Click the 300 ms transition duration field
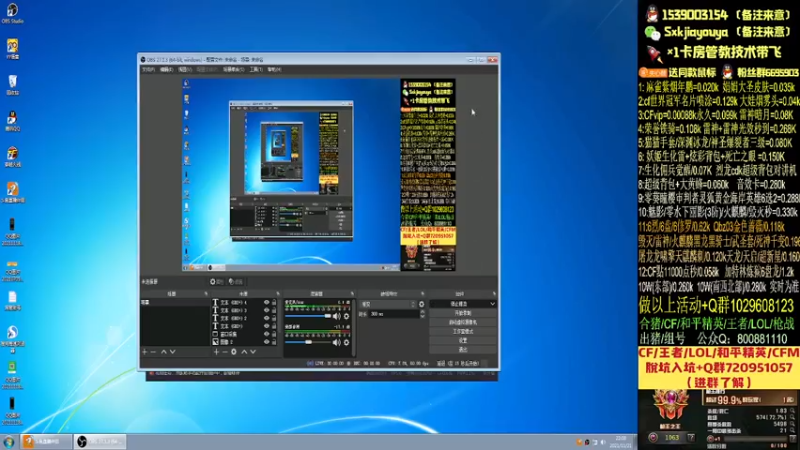The image size is (800, 450). [x=394, y=314]
